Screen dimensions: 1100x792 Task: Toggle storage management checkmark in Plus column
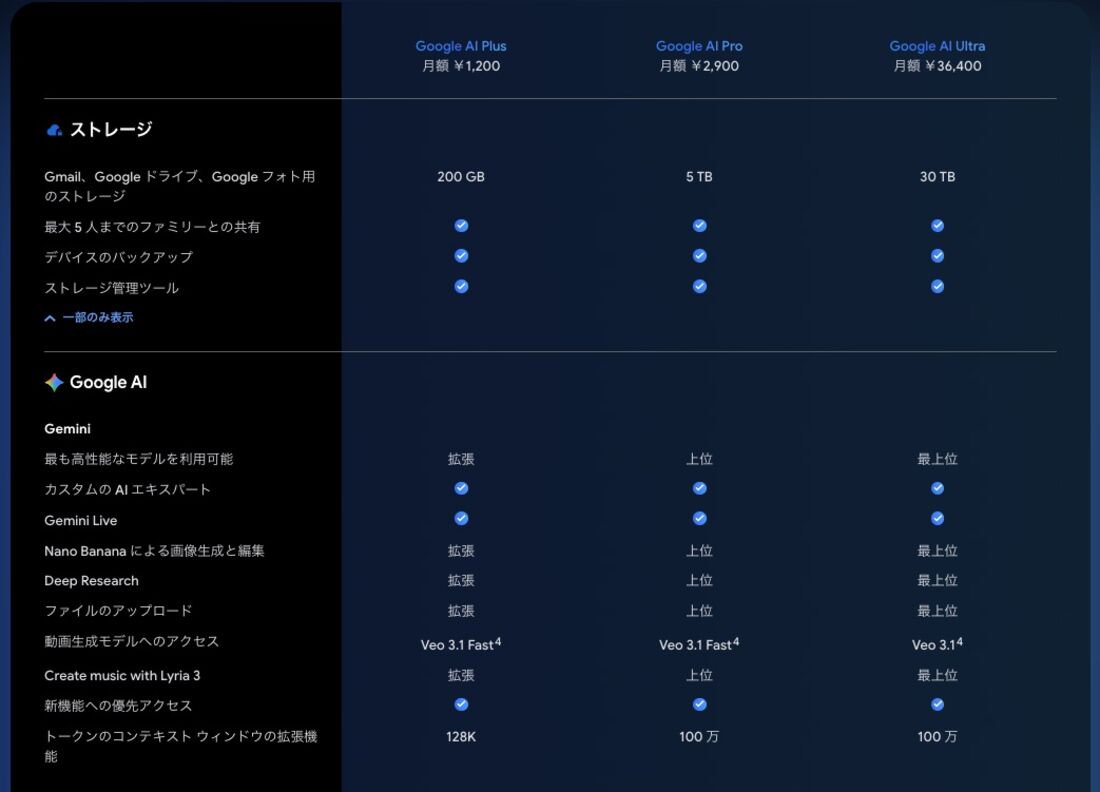coord(460,285)
